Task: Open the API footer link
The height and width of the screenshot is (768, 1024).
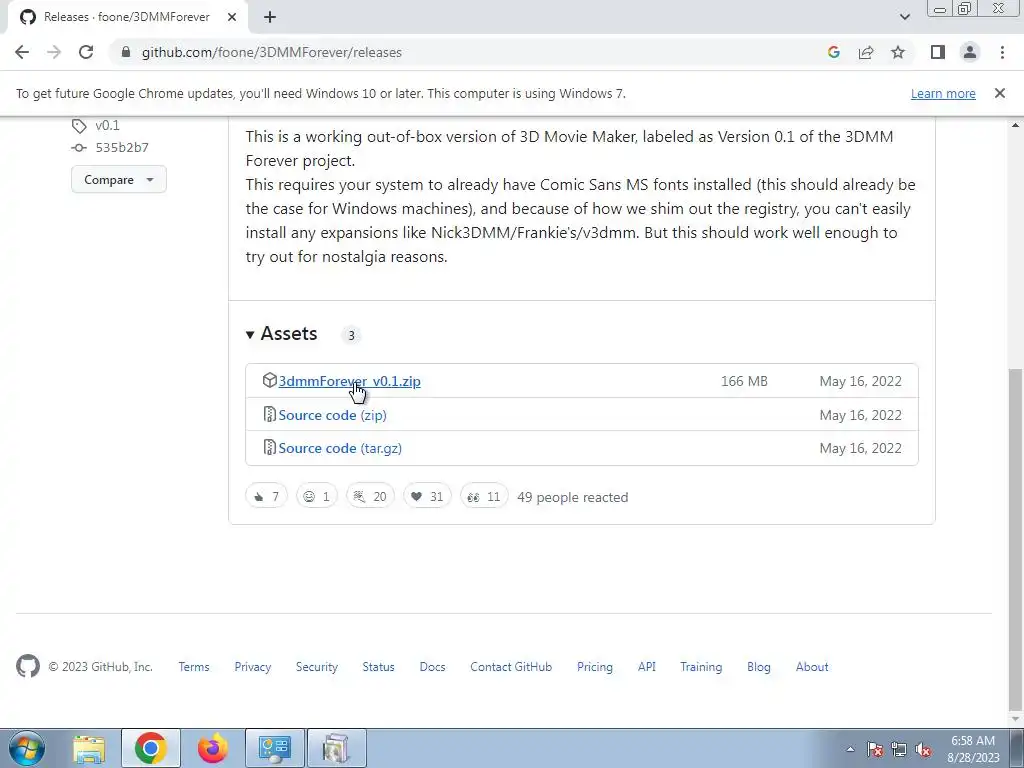Action: (x=647, y=667)
